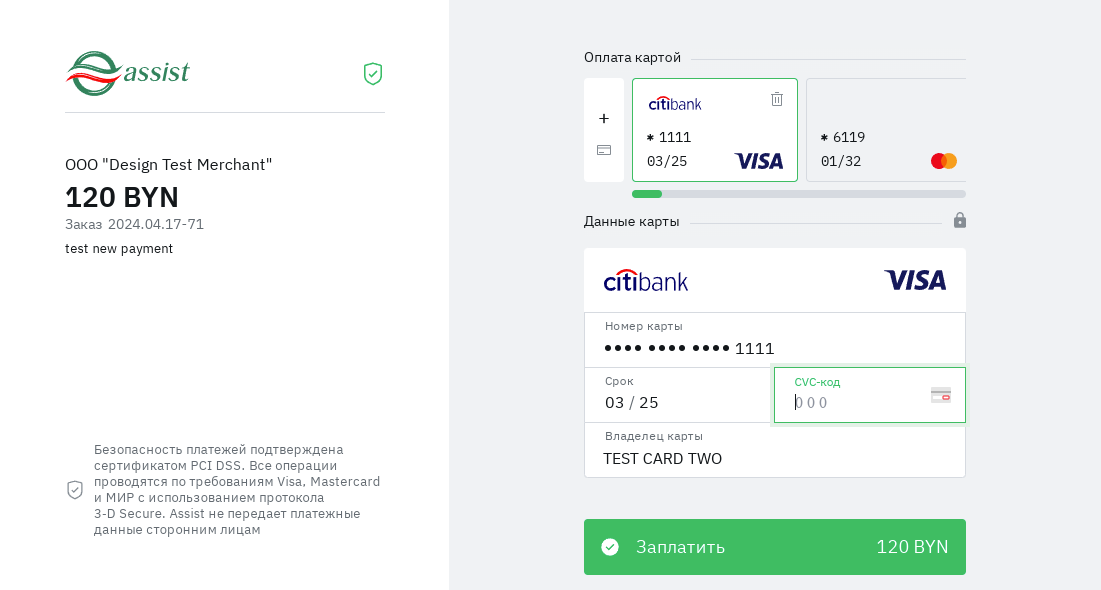Focus the CVC-код input field

pyautogui.click(x=855, y=403)
